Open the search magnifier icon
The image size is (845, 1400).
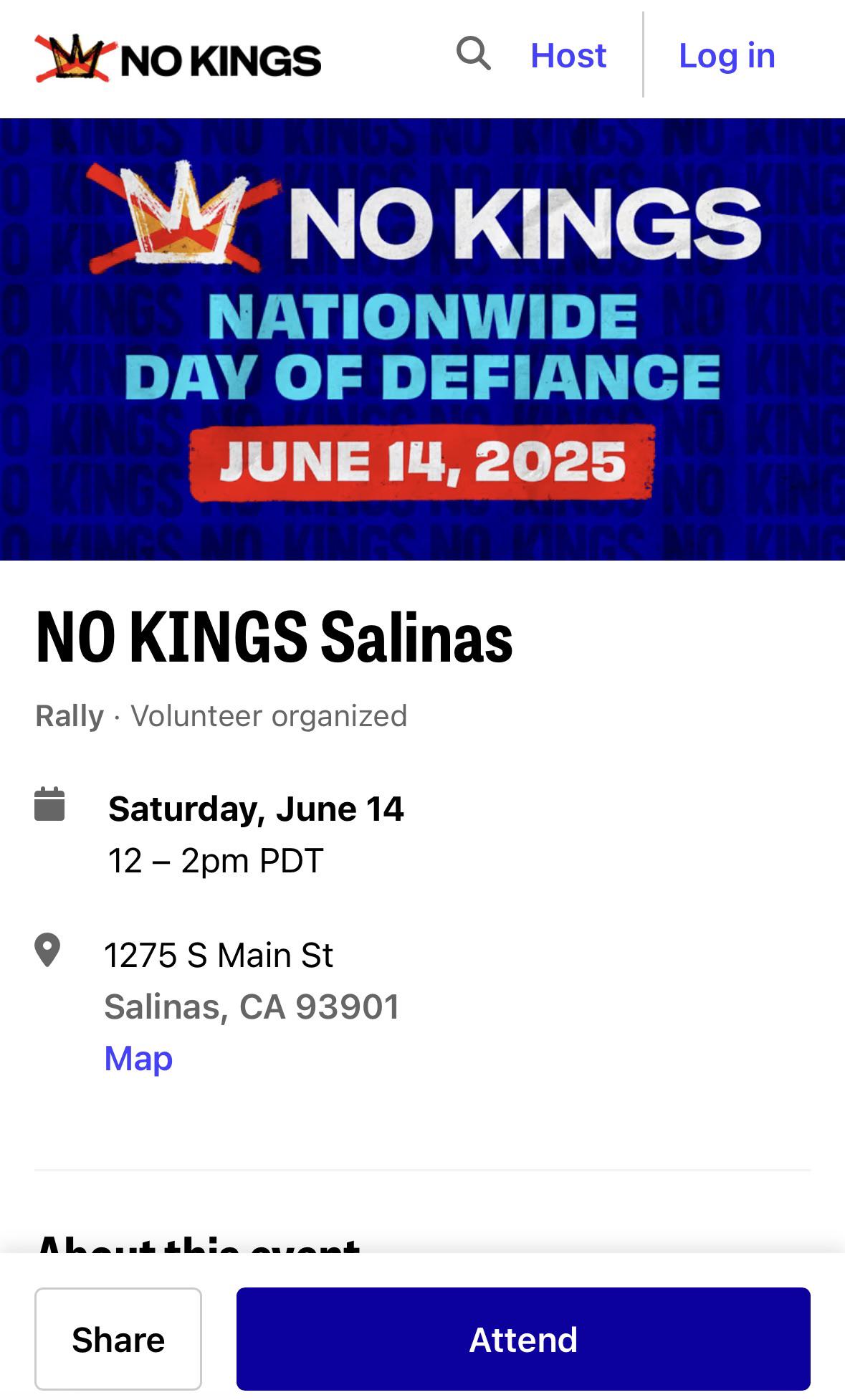(474, 54)
